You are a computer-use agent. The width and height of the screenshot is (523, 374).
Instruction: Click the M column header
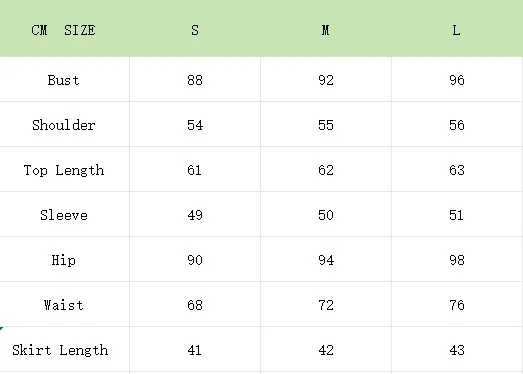coord(326,28)
